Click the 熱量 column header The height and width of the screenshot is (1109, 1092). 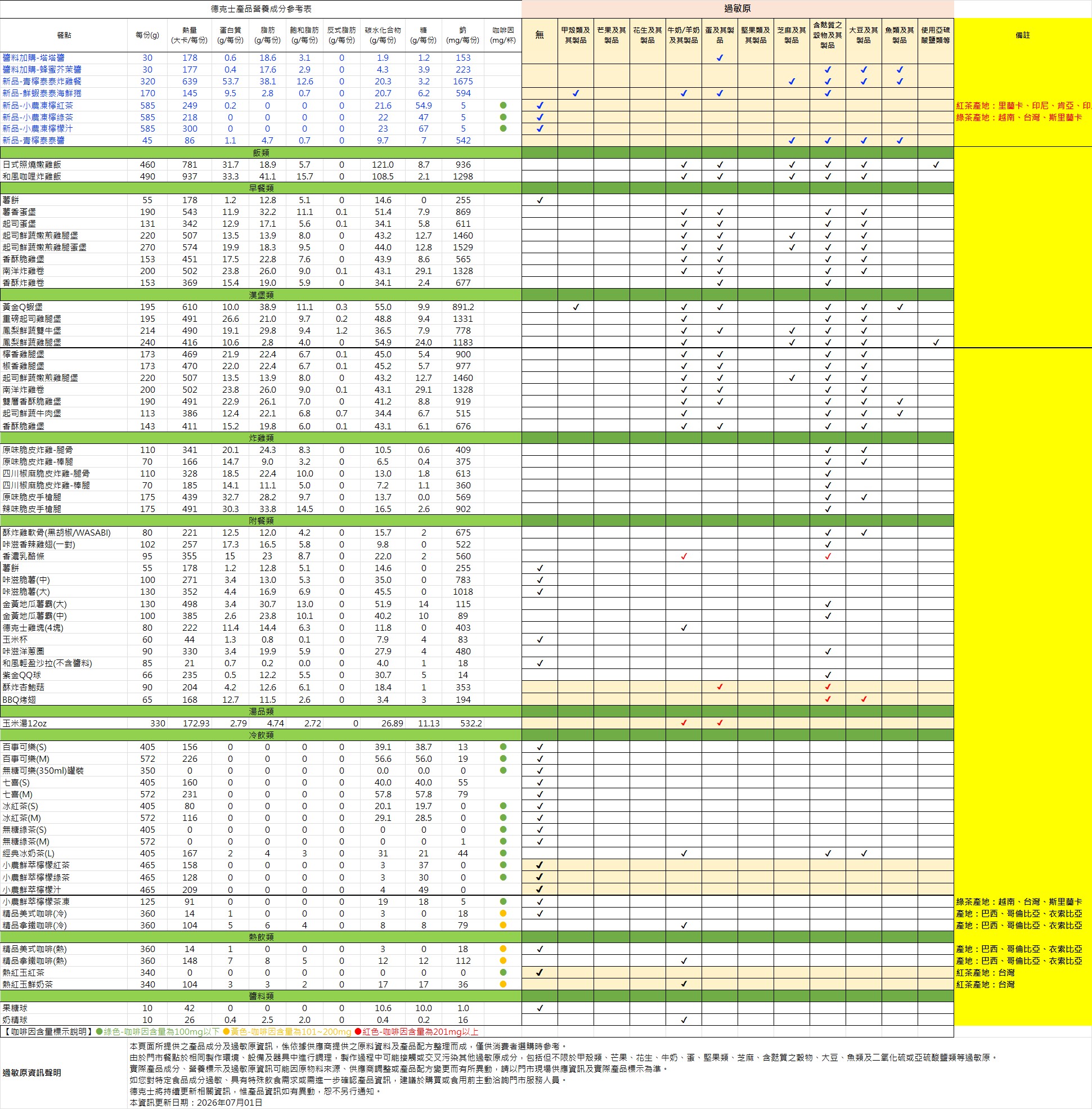(x=189, y=35)
